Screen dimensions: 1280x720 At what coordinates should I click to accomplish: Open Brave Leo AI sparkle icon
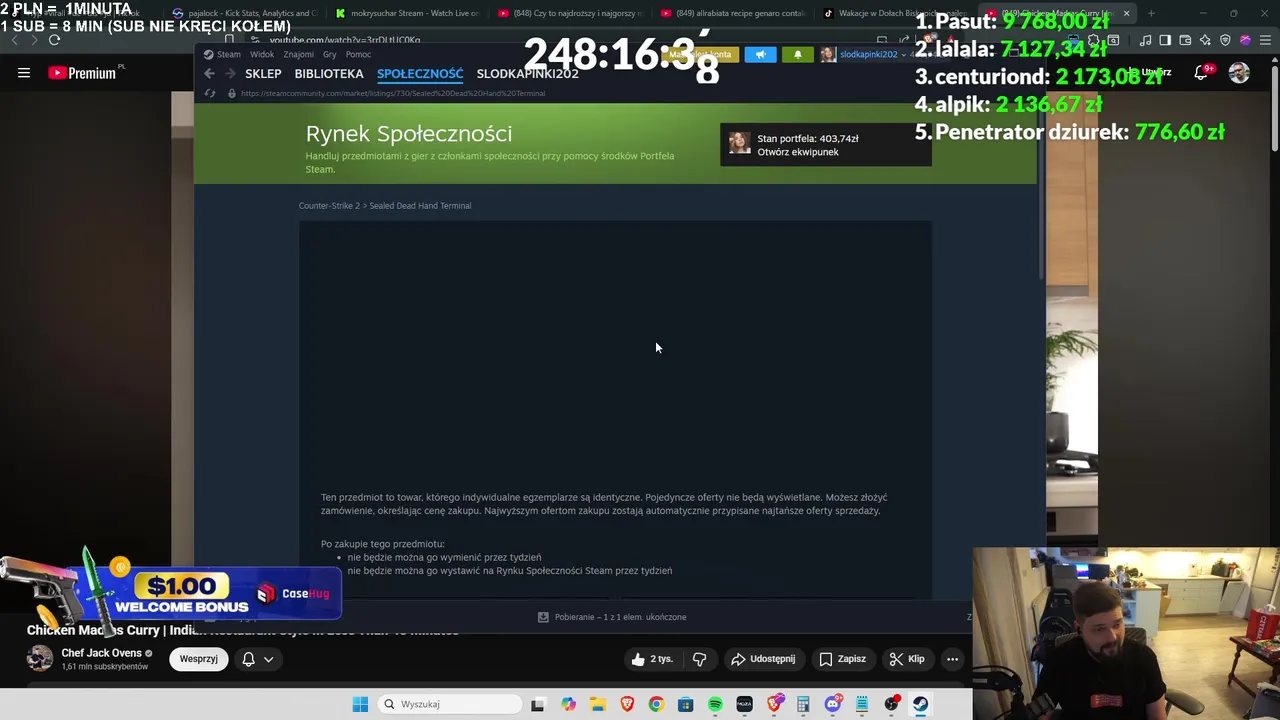[1205, 40]
